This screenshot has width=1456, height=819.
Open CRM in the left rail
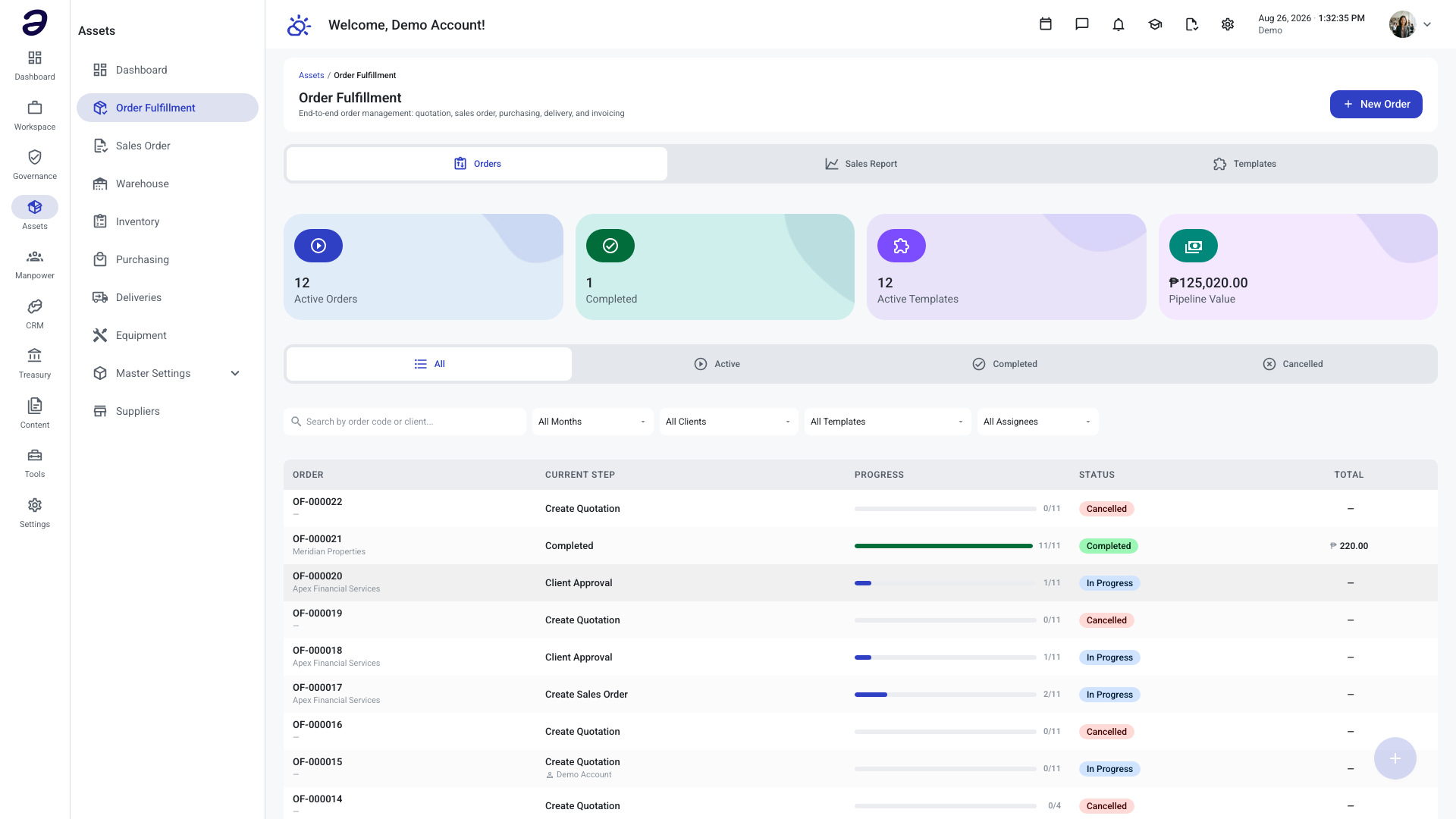point(35,314)
